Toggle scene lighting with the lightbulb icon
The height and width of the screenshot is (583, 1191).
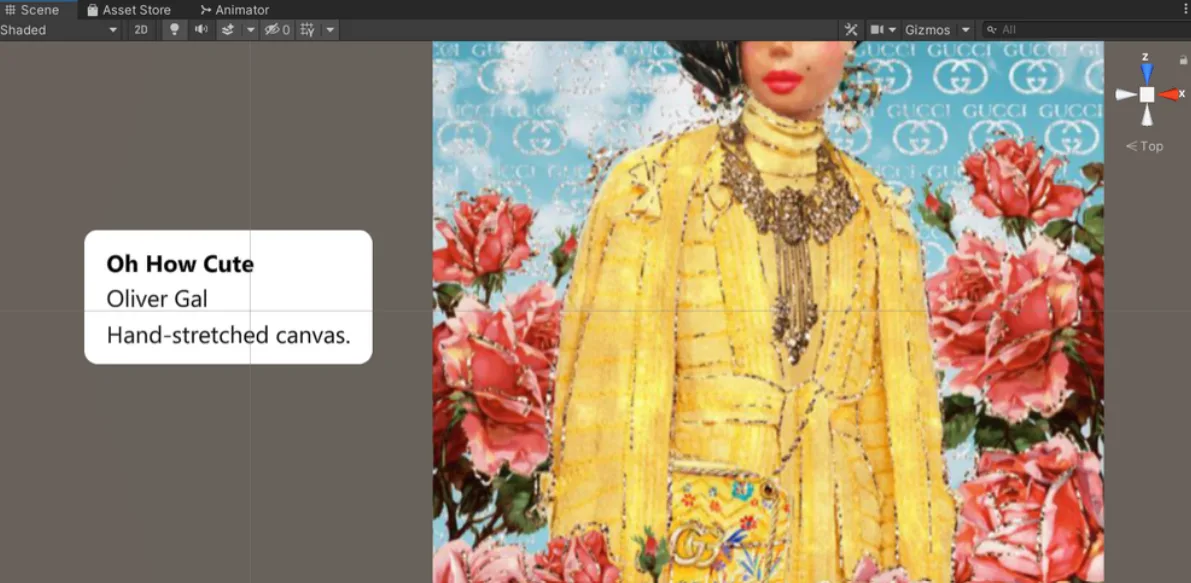coord(175,30)
